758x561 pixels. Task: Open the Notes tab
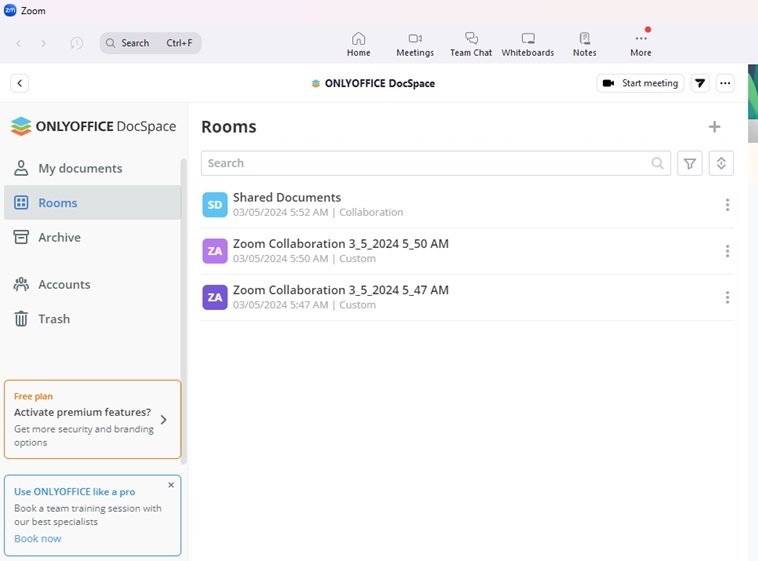point(584,44)
